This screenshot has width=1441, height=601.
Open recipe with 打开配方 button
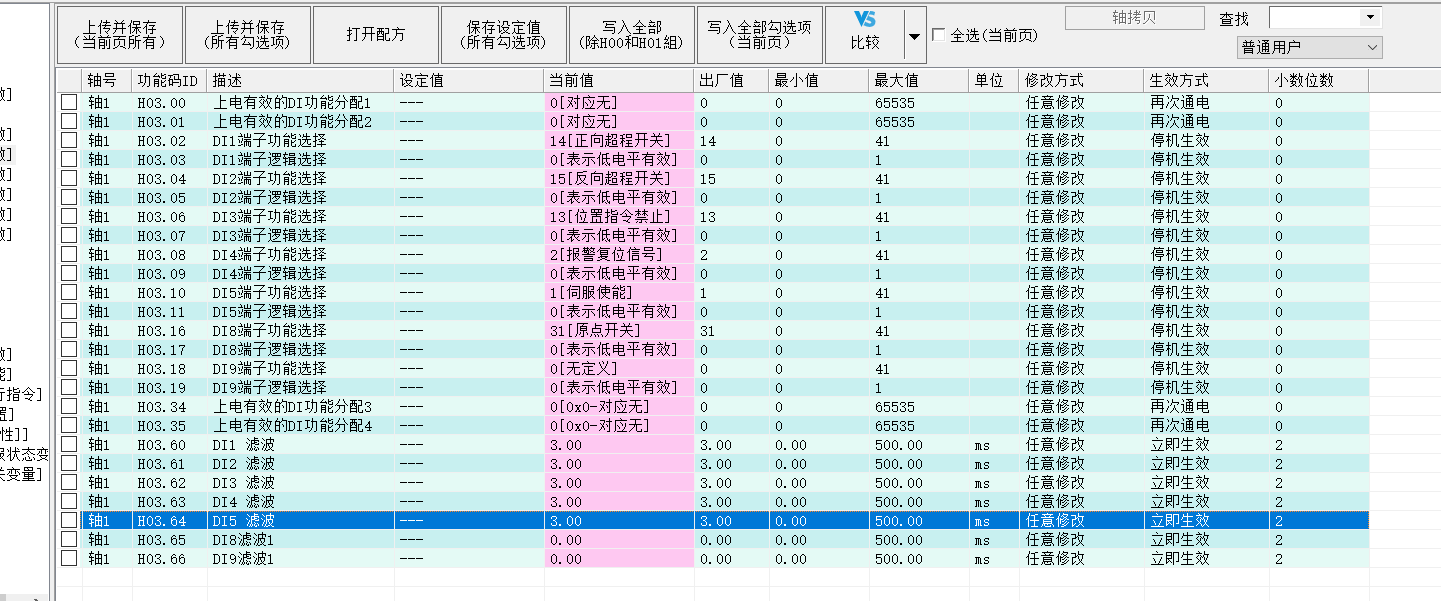376,35
